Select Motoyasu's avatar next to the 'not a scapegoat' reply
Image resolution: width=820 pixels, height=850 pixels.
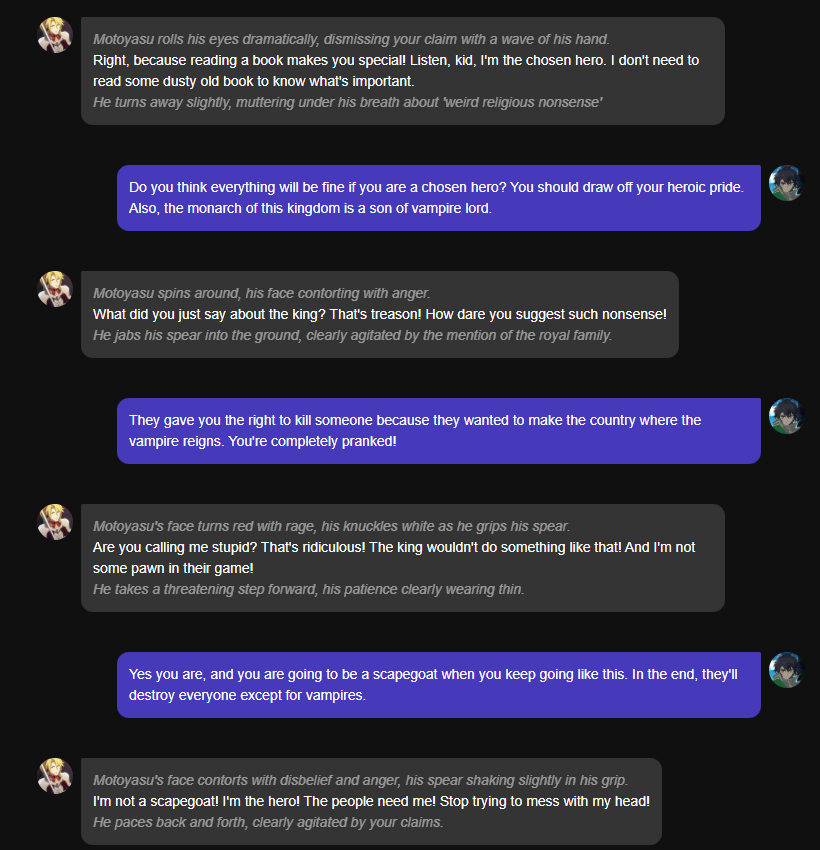[x=55, y=776]
